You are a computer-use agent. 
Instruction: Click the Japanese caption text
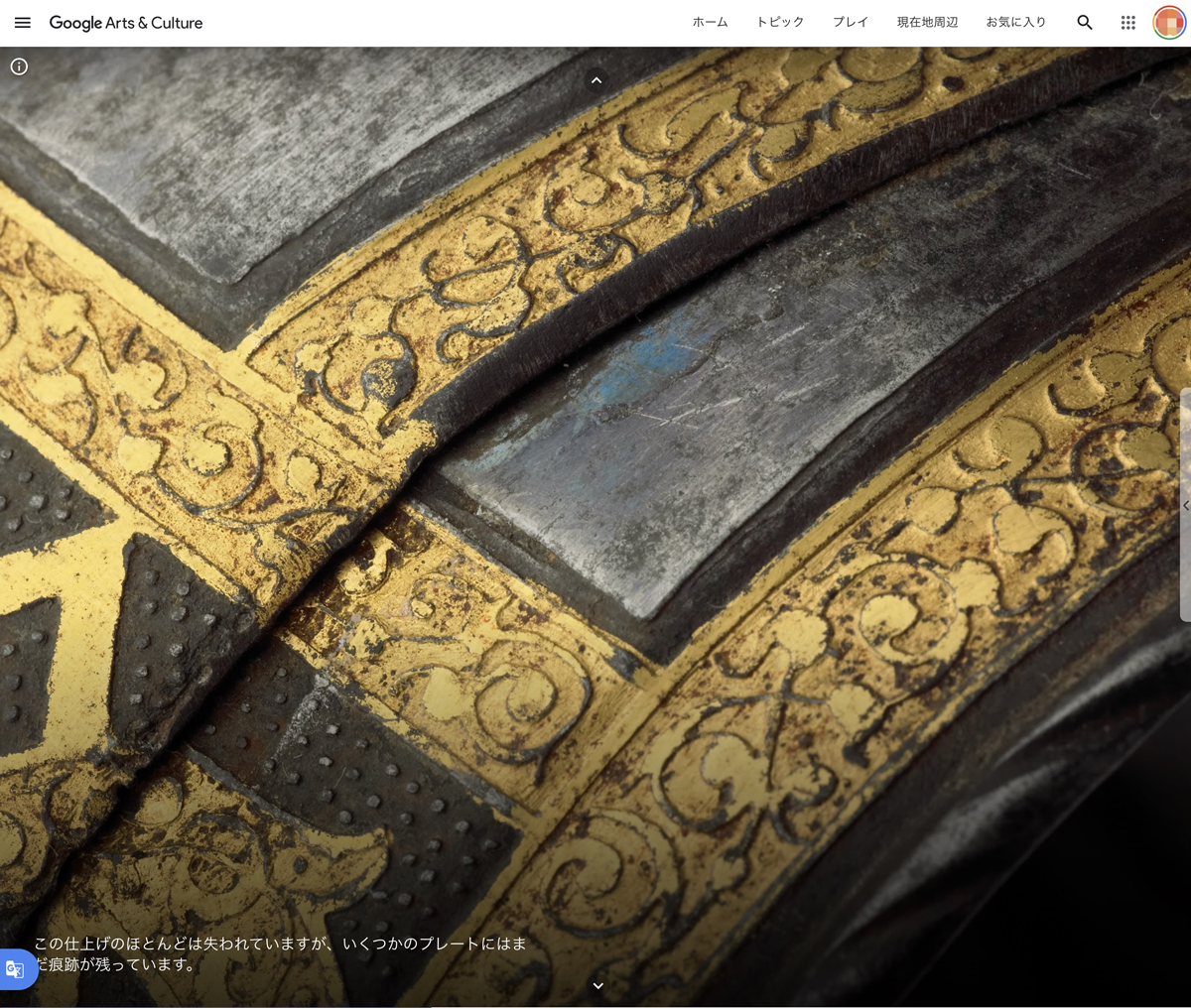click(281, 953)
